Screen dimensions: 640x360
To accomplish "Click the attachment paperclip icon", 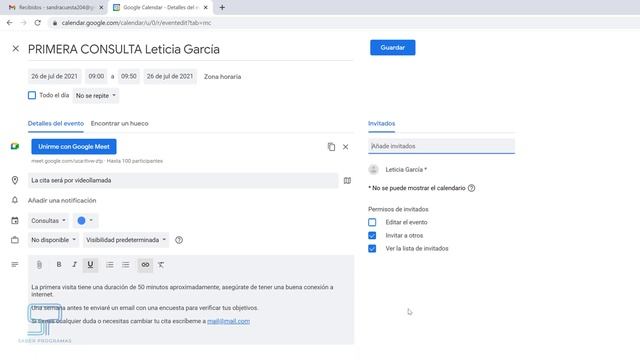I will click(x=39, y=265).
